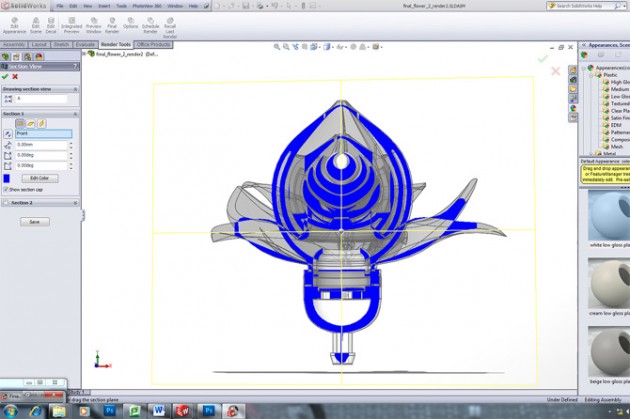Open Schedule Render tool
The width and height of the screenshot is (630, 419).
[150, 27]
